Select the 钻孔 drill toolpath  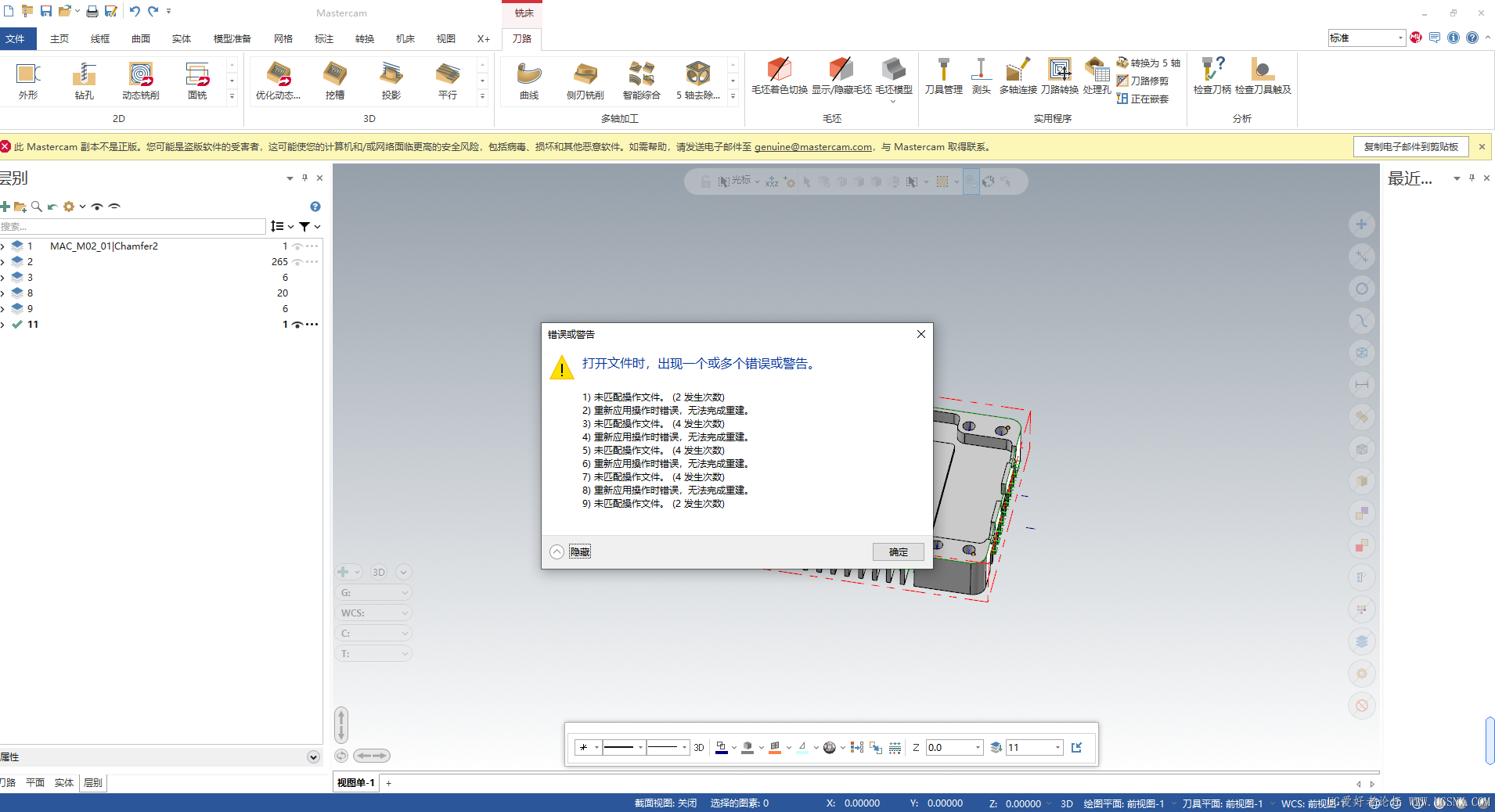click(85, 81)
